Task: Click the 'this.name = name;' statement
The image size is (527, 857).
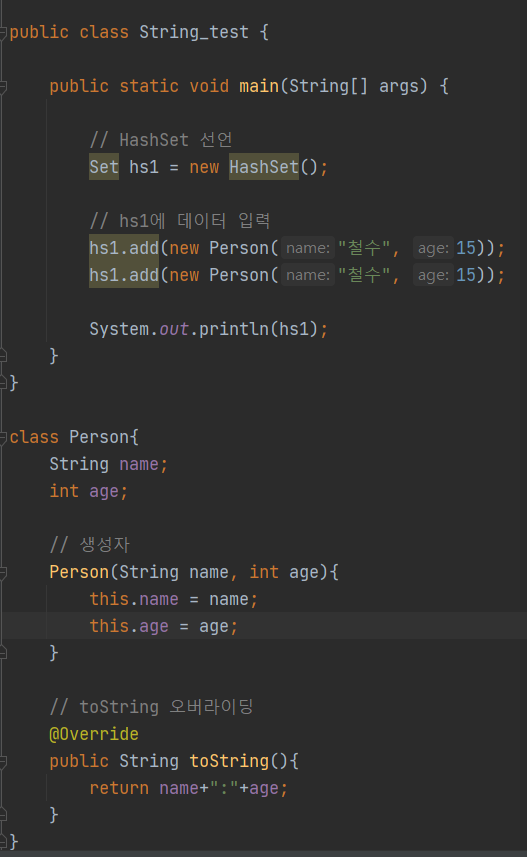Action: coord(173,599)
